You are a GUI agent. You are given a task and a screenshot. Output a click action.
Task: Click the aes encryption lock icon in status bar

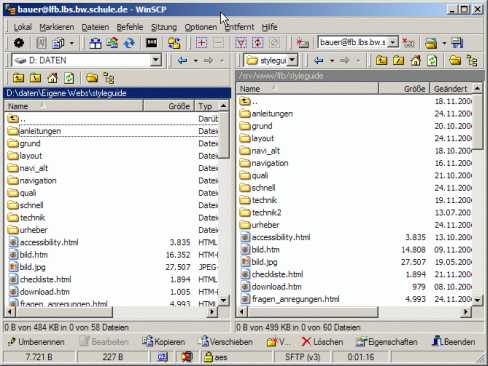point(209,357)
